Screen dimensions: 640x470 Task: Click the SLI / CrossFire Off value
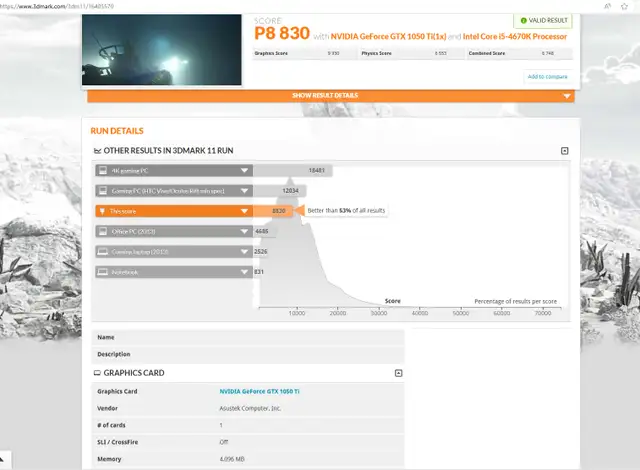(224, 442)
